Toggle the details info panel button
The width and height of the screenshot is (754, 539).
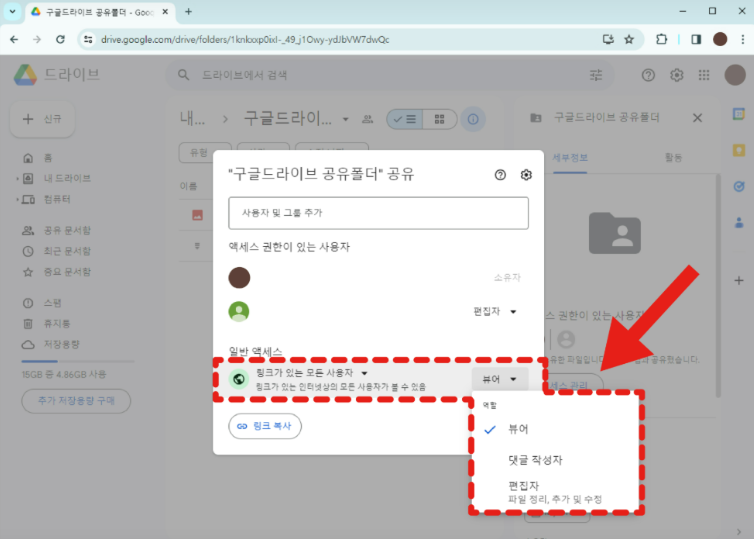point(473,119)
